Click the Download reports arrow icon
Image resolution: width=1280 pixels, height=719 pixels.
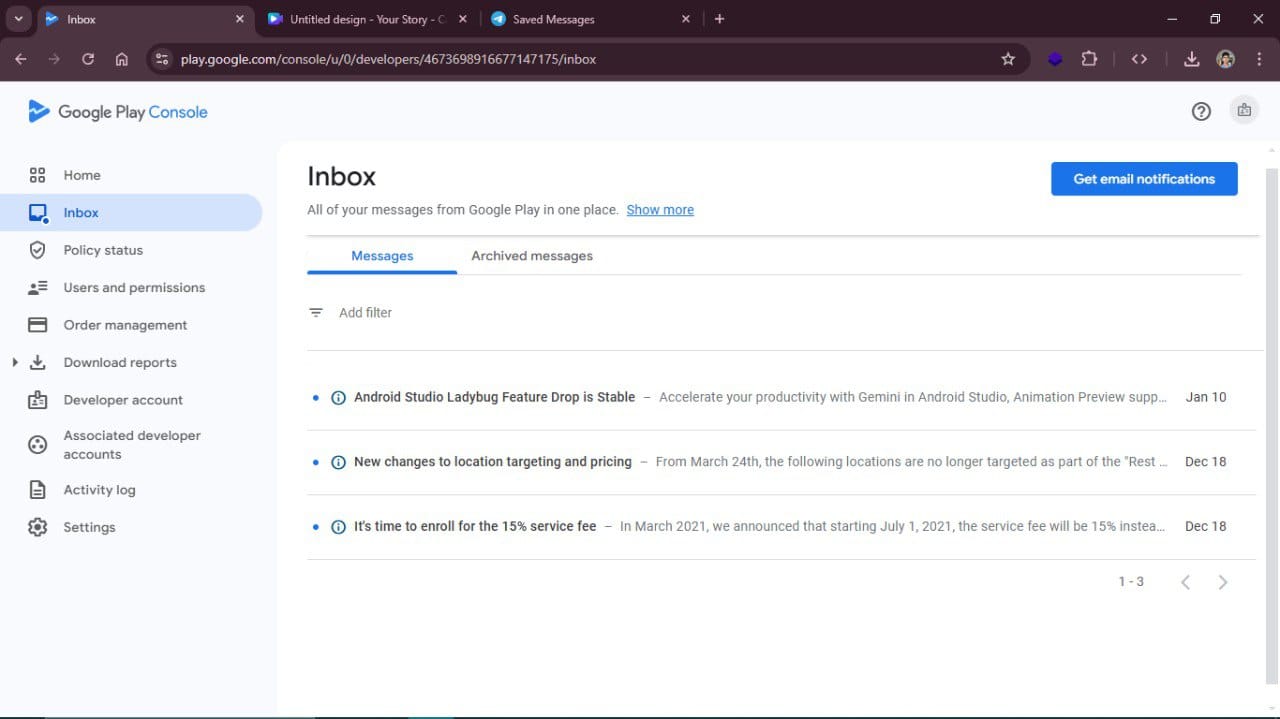tap(38, 362)
